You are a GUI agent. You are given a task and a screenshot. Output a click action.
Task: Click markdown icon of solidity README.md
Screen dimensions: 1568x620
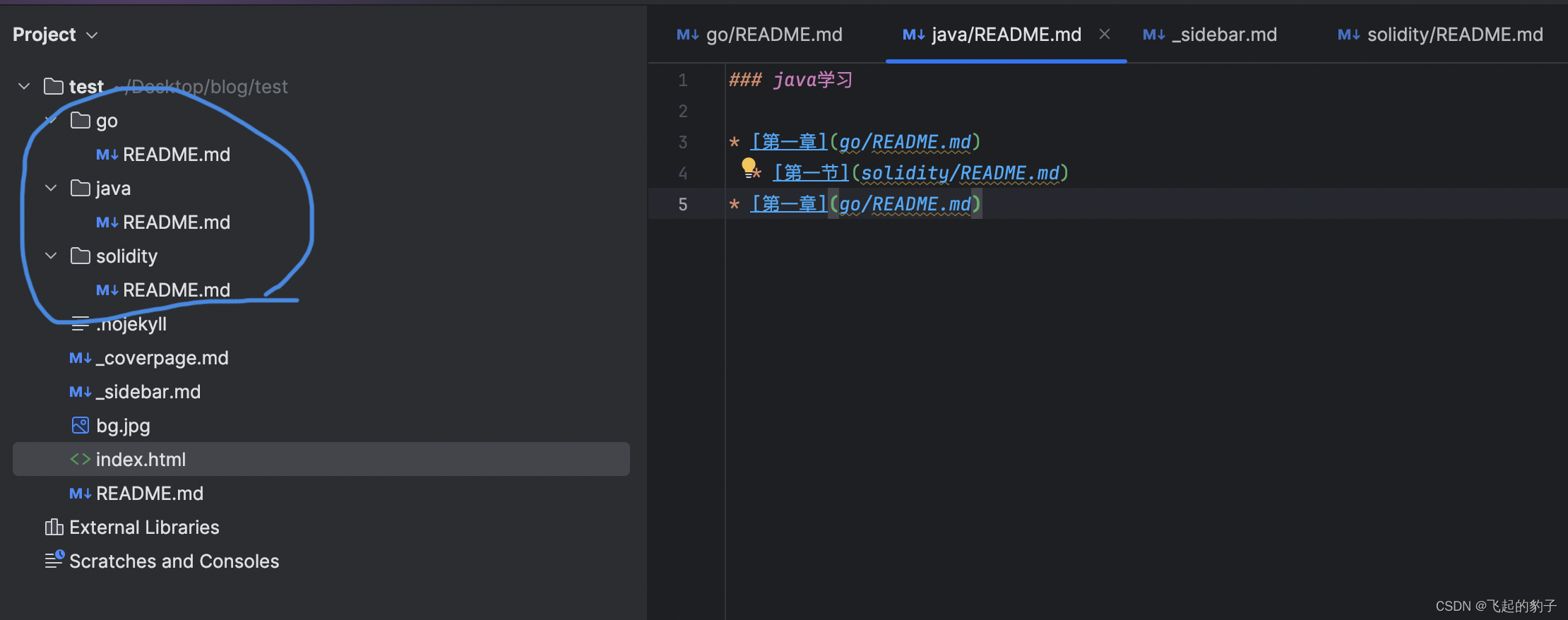tap(107, 290)
